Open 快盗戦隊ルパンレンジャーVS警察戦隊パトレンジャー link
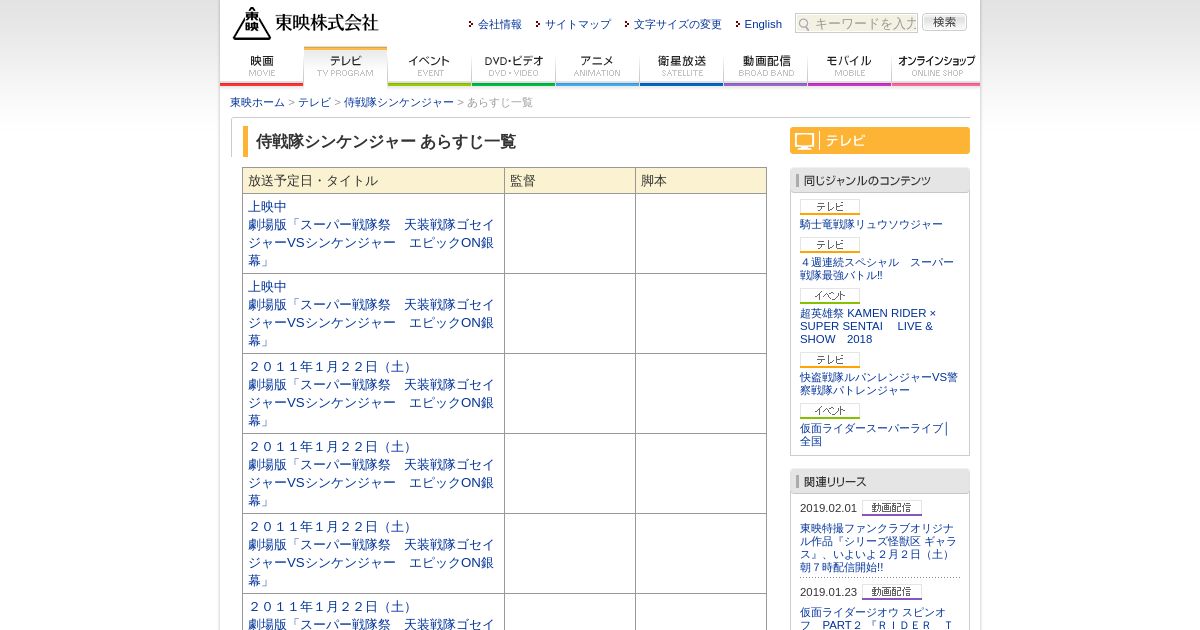 point(879,383)
